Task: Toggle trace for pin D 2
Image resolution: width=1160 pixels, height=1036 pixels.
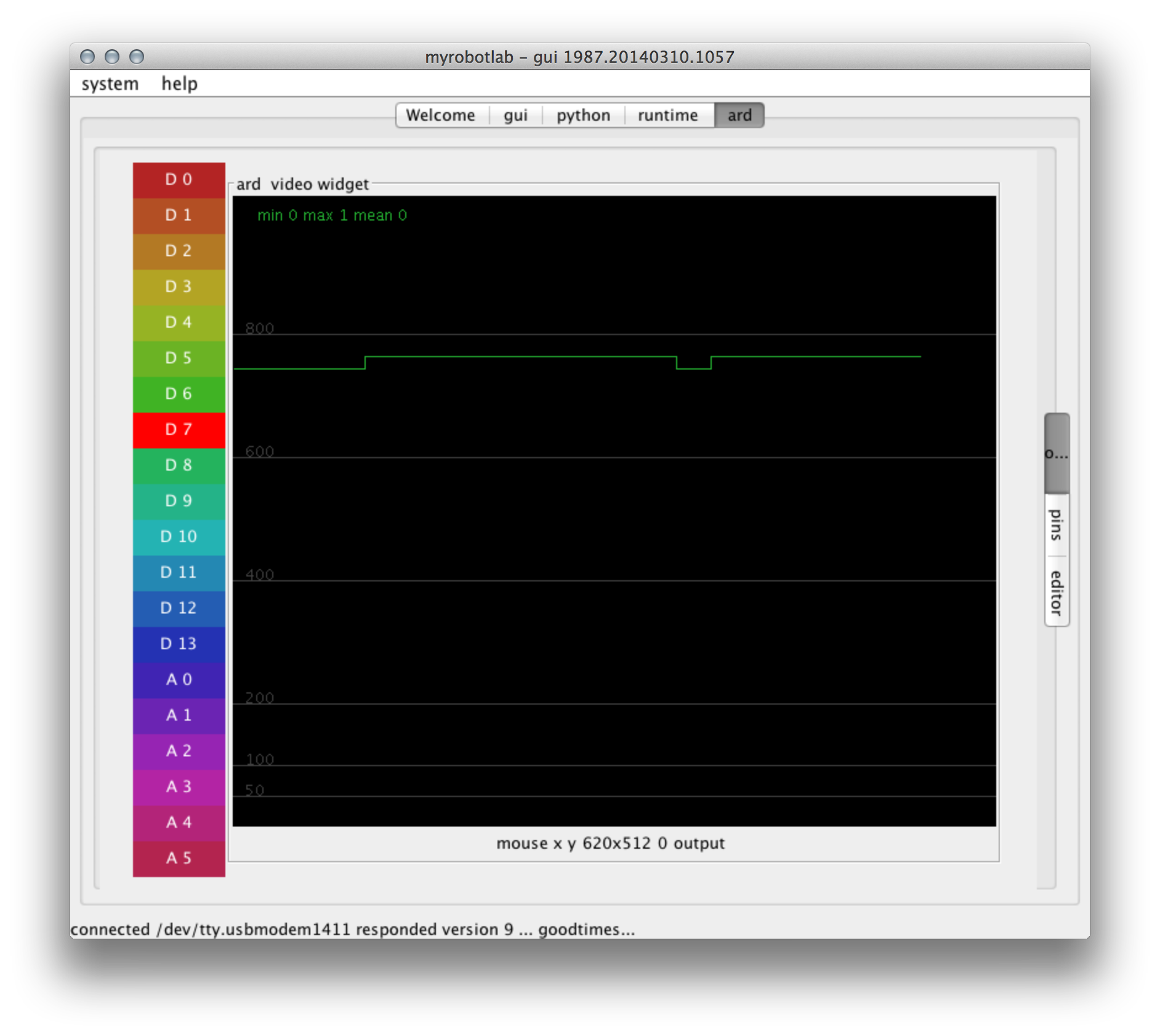Action: pyautogui.click(x=179, y=251)
